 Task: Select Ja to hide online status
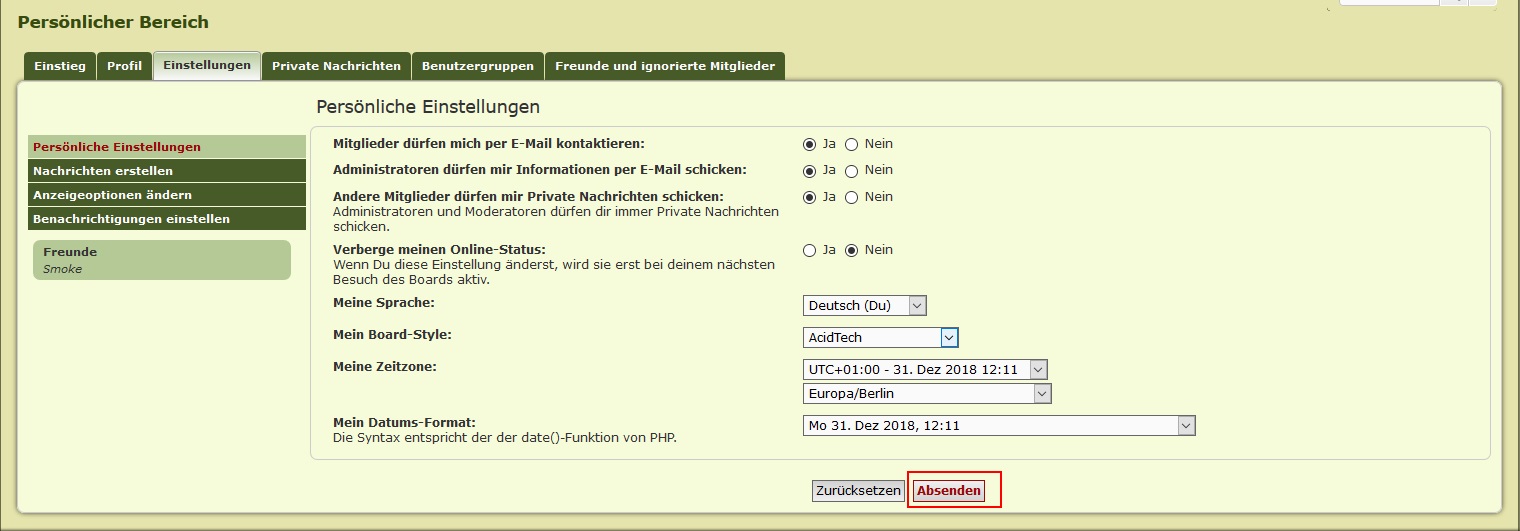click(x=810, y=251)
